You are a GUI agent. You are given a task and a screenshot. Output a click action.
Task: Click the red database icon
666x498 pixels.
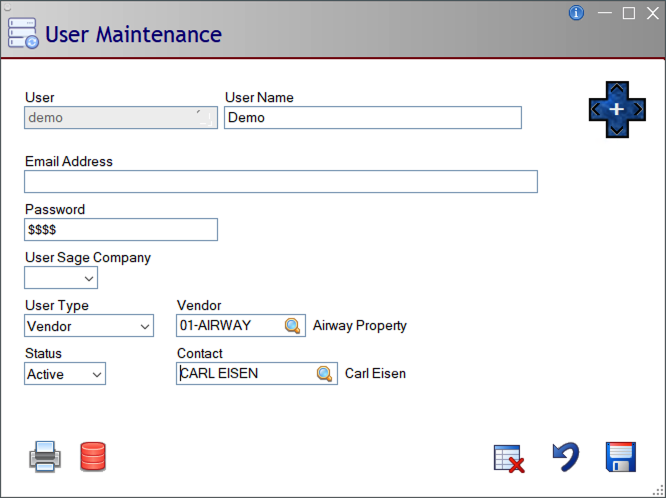pyautogui.click(x=93, y=457)
